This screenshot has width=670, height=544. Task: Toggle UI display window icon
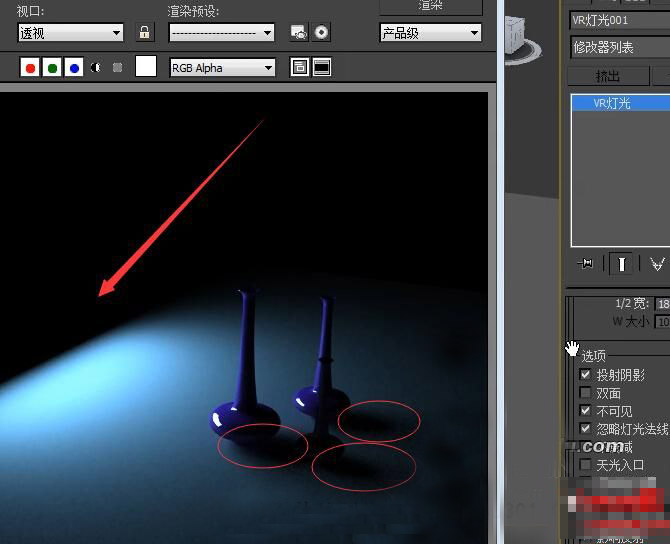click(x=322, y=68)
